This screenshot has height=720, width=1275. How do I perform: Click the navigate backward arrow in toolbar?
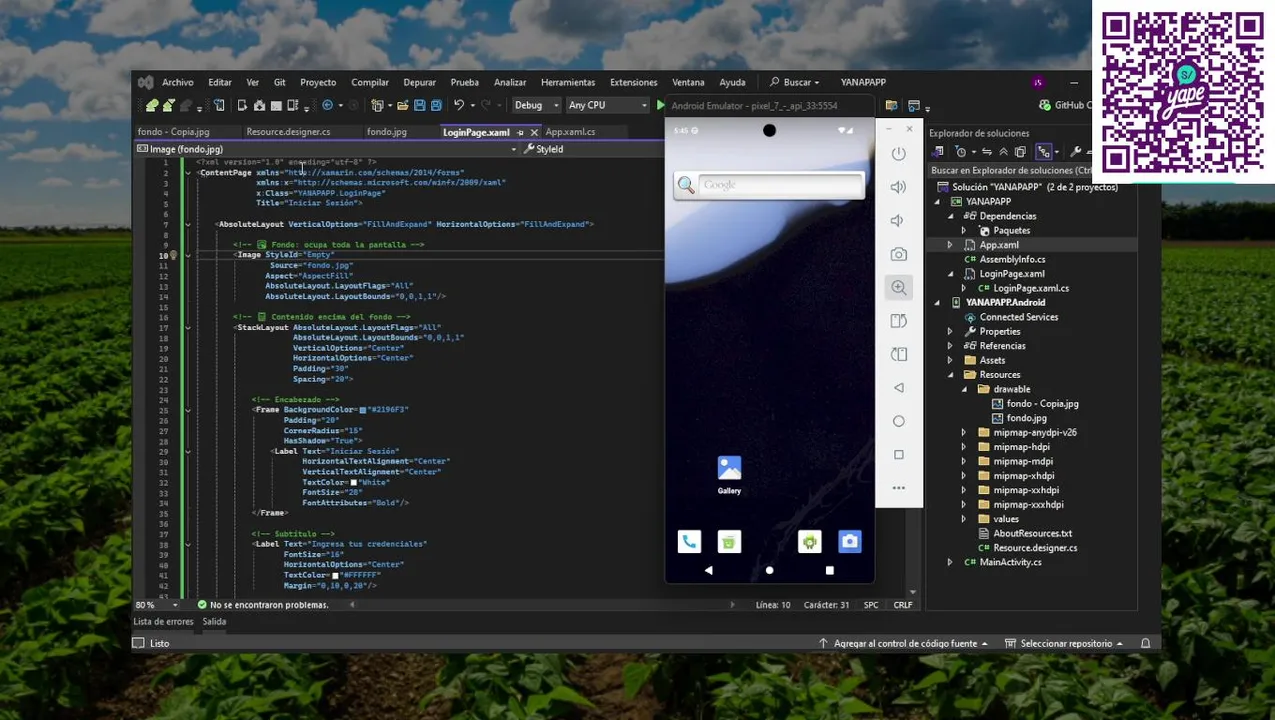327,105
